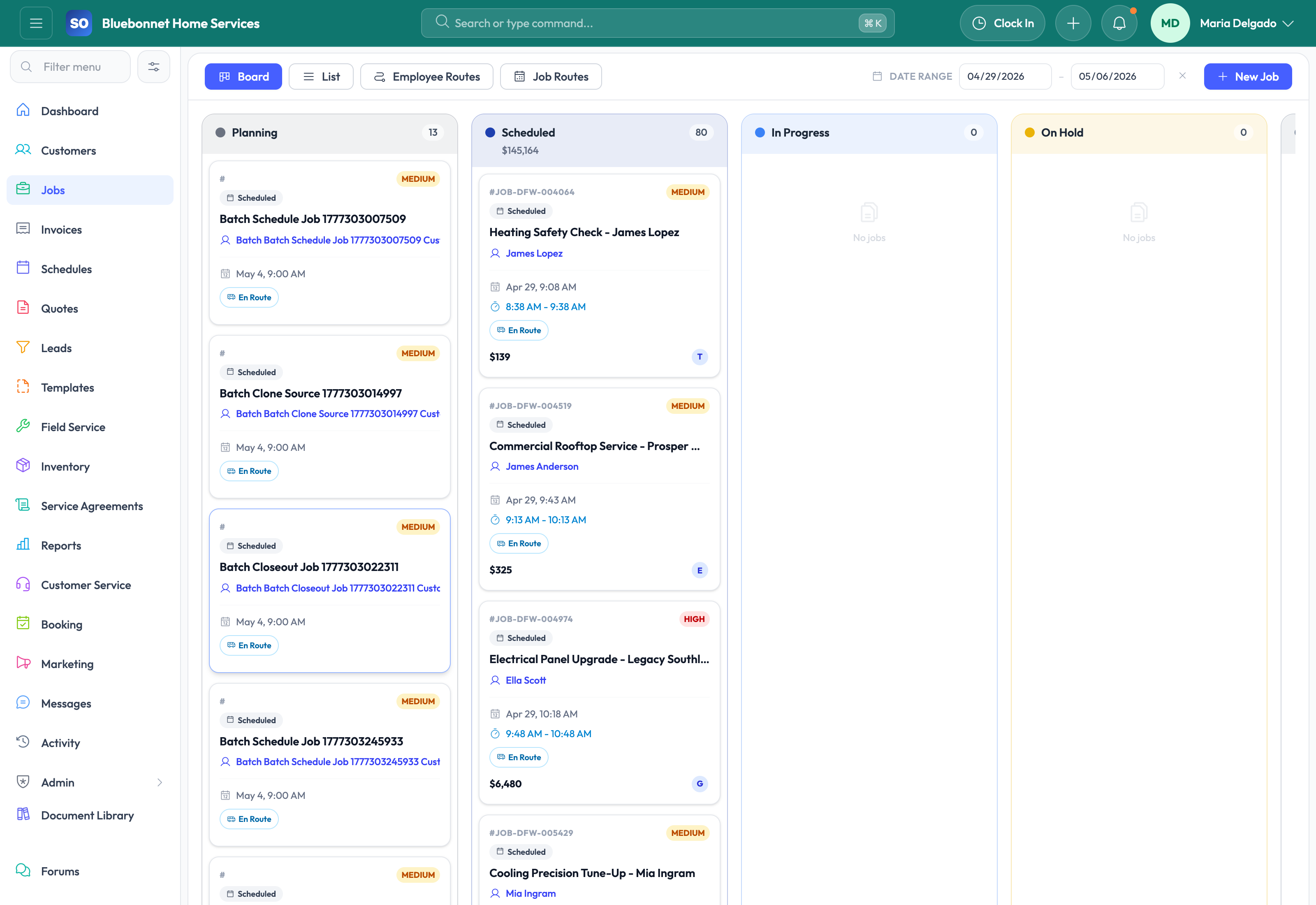Open Inventory page

coord(90,466)
